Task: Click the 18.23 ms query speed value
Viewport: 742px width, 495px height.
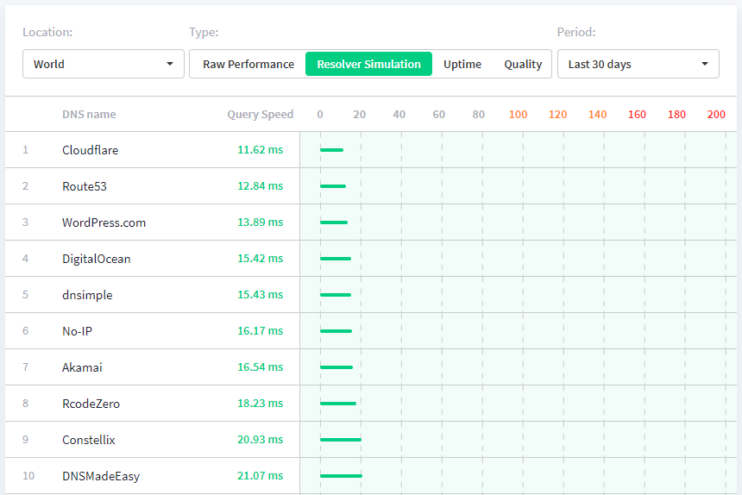Action: pyautogui.click(x=260, y=403)
